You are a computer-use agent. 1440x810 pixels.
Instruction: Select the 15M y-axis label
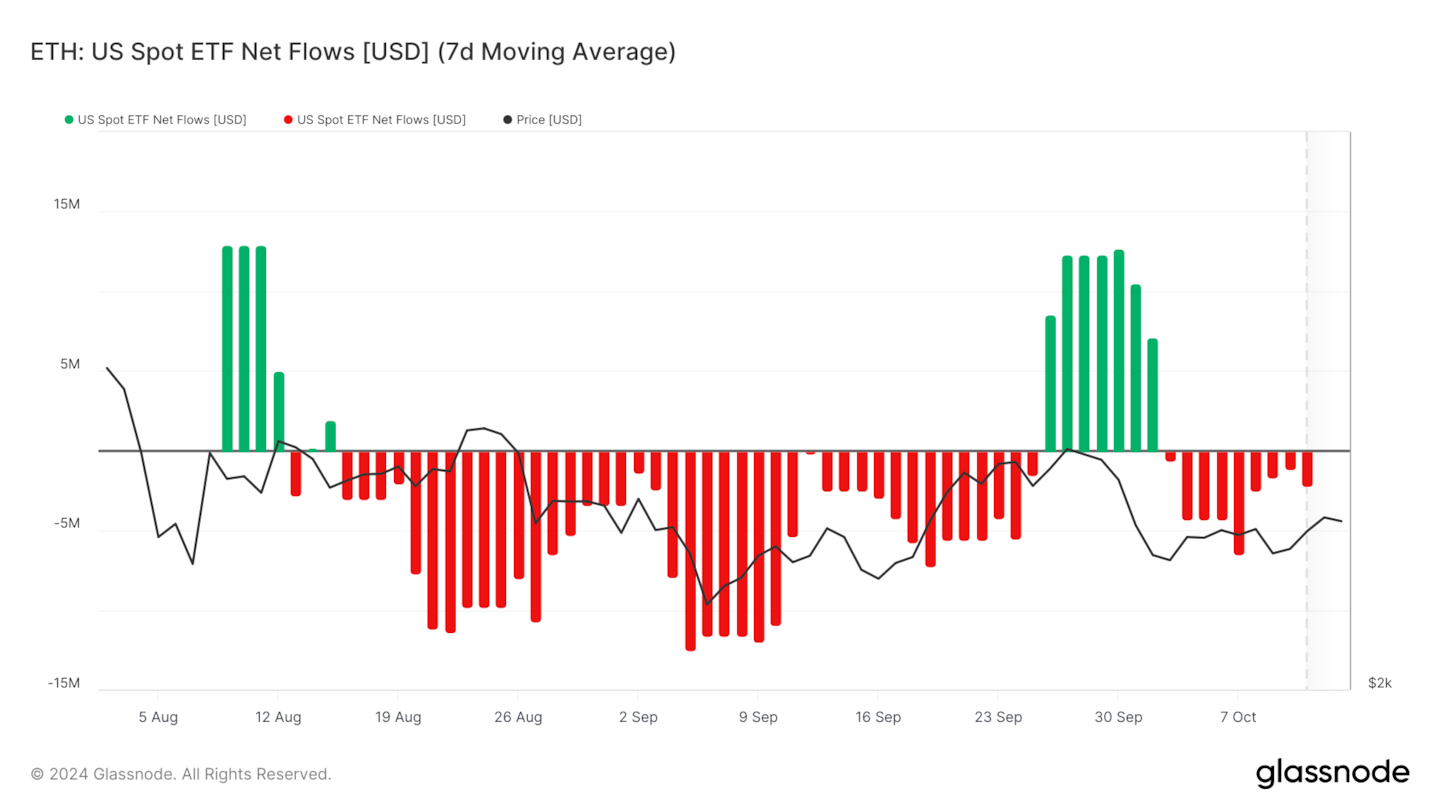click(66, 204)
